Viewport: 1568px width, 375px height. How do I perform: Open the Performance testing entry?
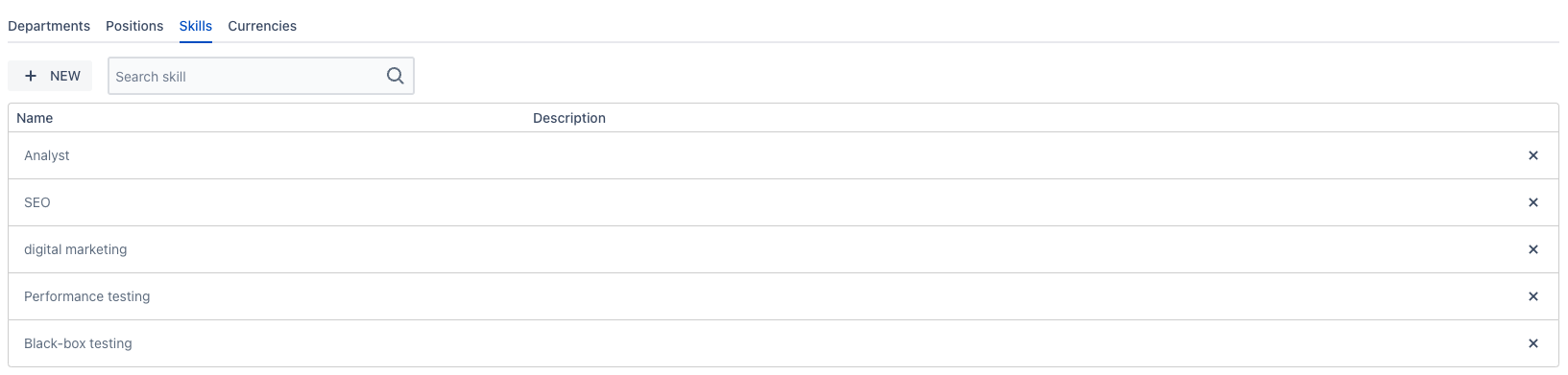(87, 296)
